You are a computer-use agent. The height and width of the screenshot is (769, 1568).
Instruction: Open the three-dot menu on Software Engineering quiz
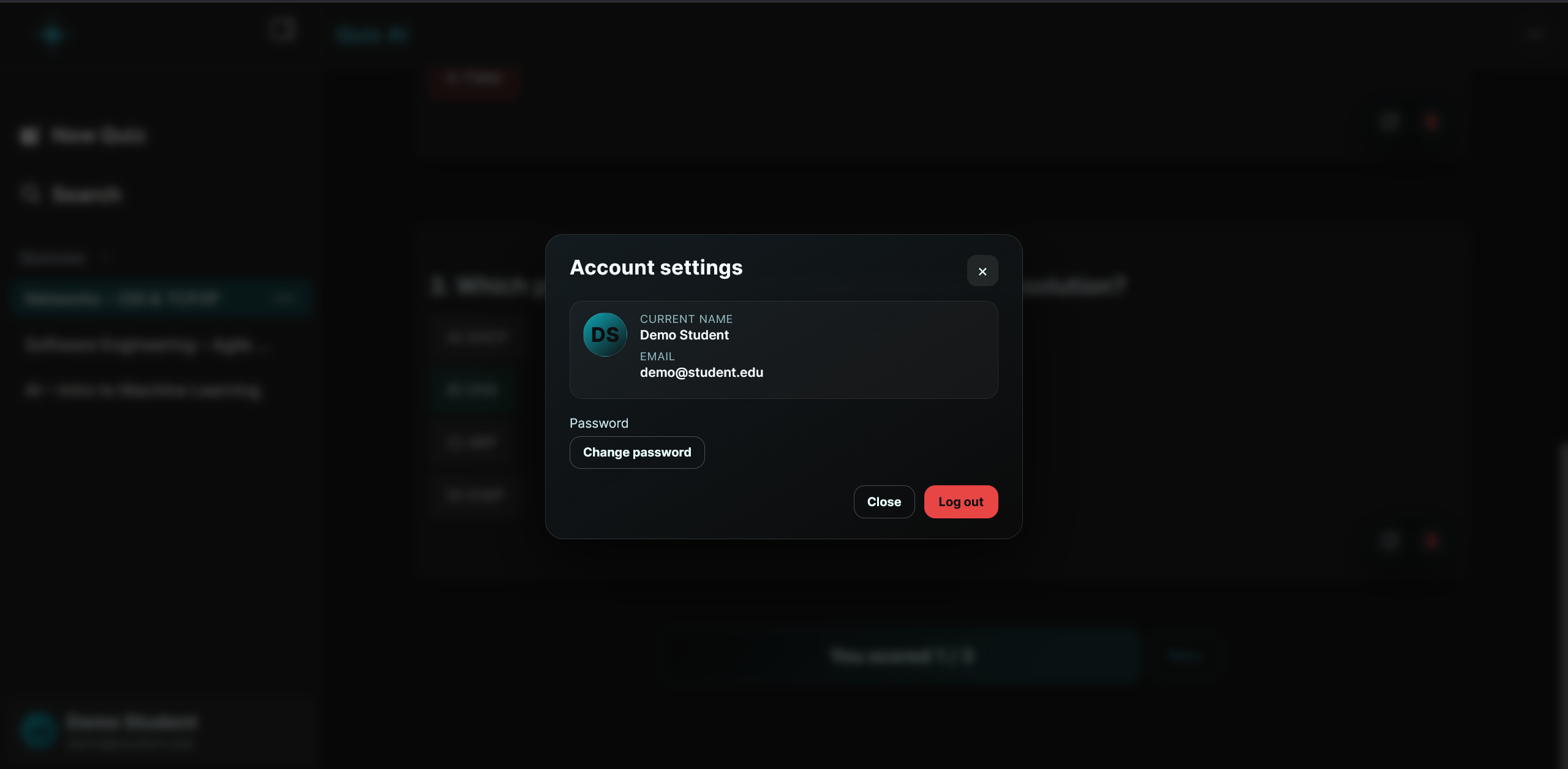285,344
